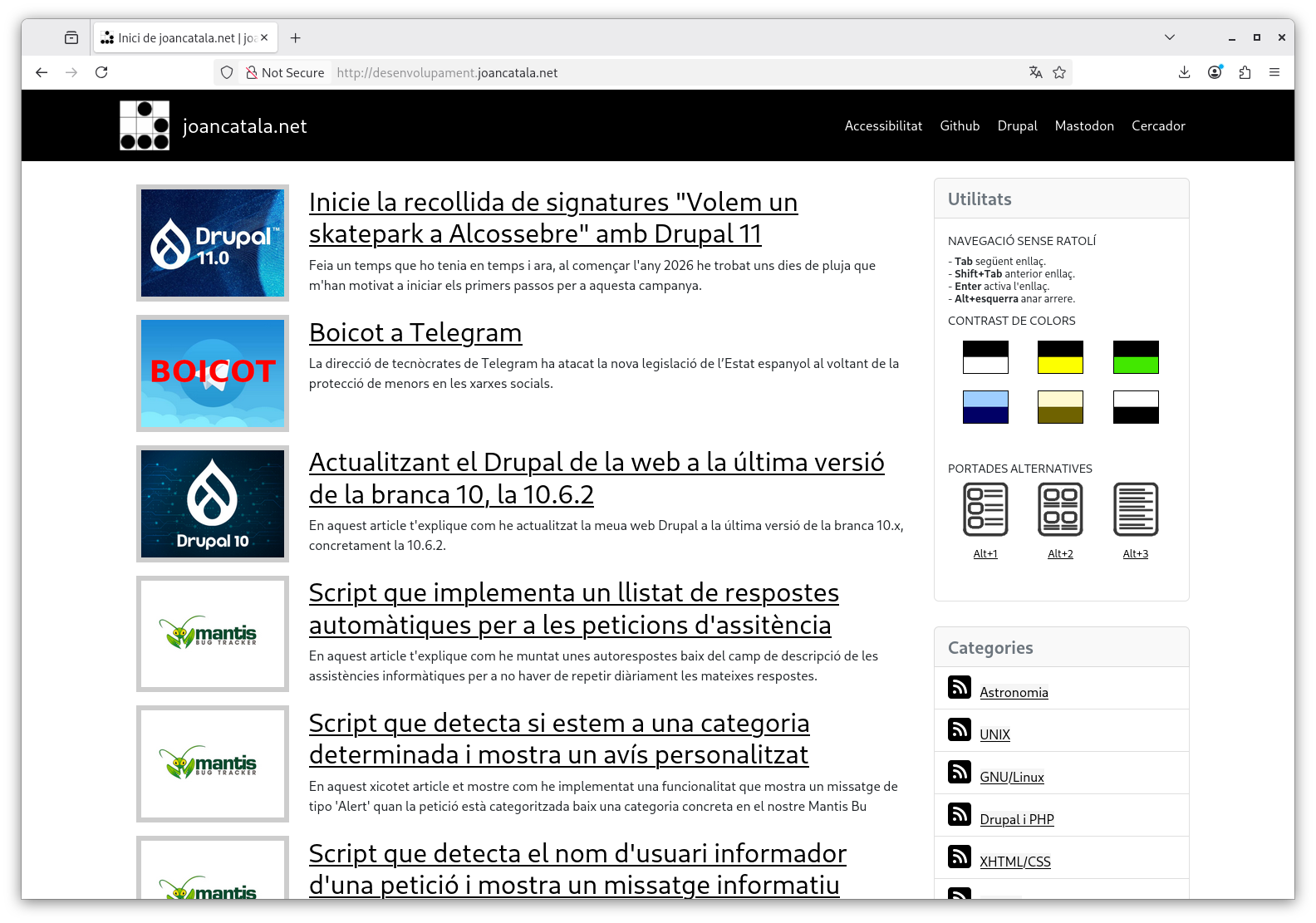Open the Github menu link
The height and width of the screenshot is (923, 1316).
[960, 126]
